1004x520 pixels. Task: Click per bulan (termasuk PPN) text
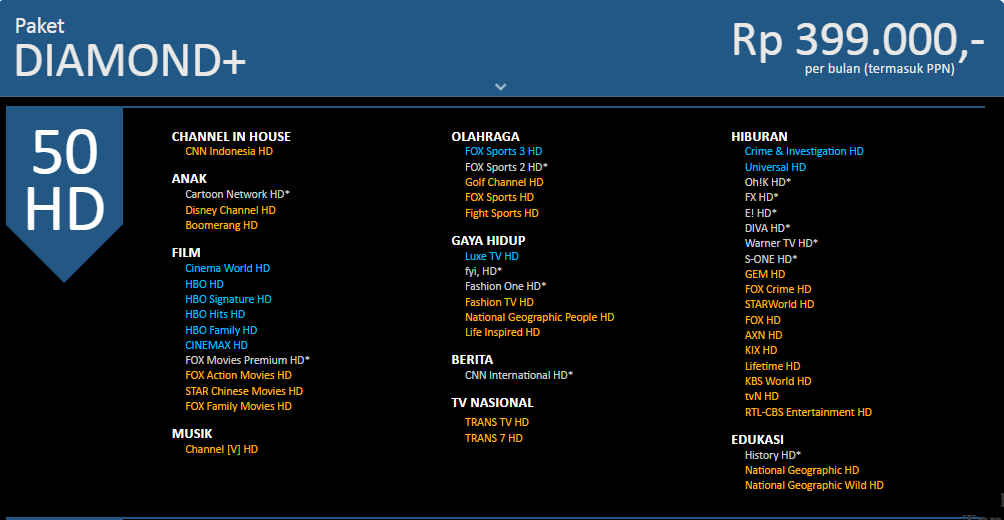pyautogui.click(x=879, y=69)
